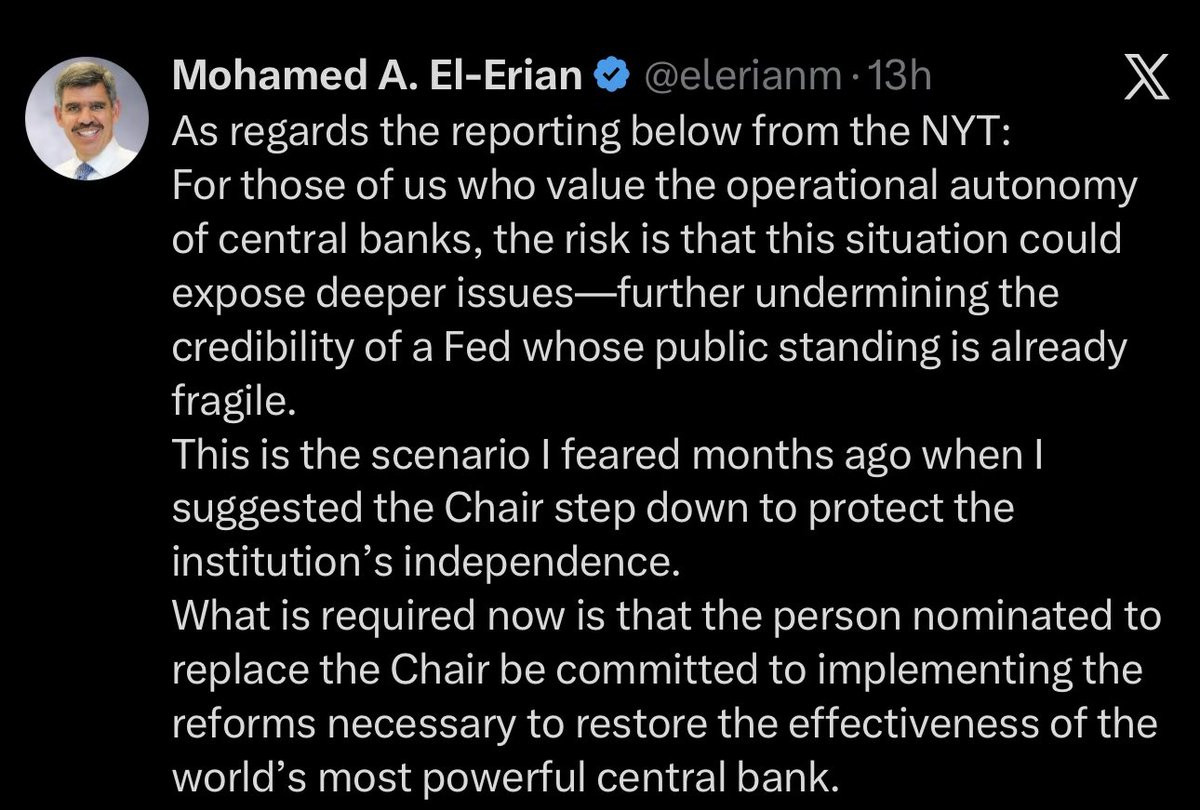Click the line starting "reforms necessary to restore"
The height and width of the screenshot is (810, 1200).
click(x=665, y=725)
